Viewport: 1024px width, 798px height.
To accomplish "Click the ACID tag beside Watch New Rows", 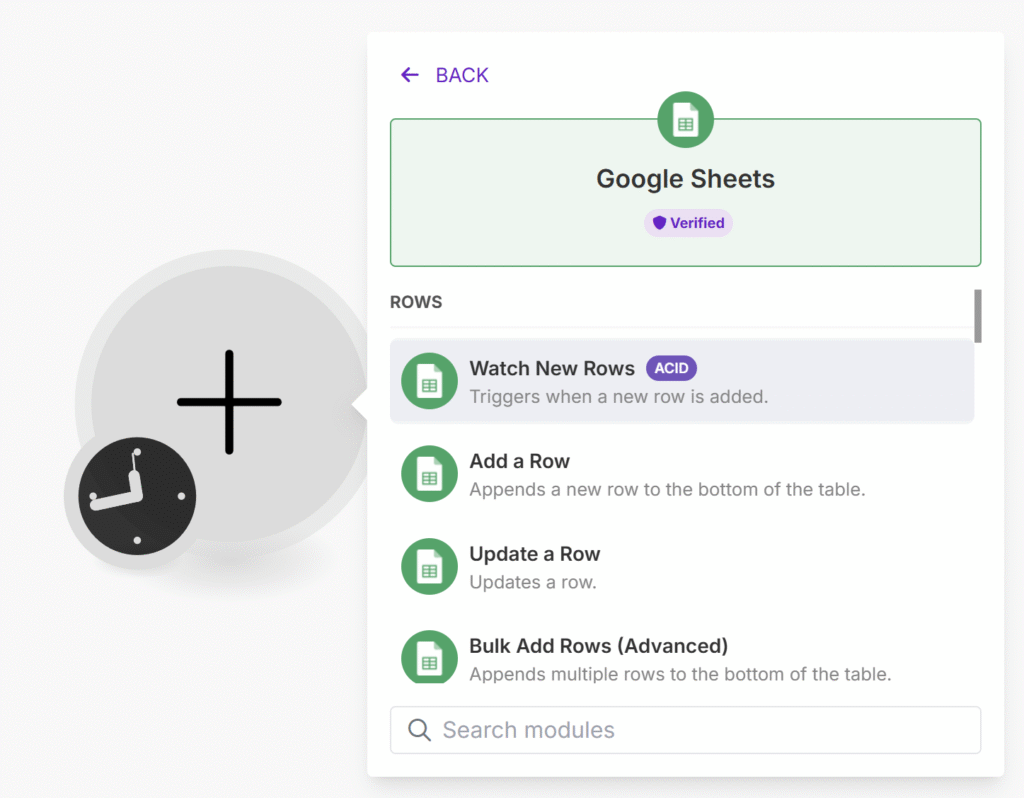I will pyautogui.click(x=671, y=368).
